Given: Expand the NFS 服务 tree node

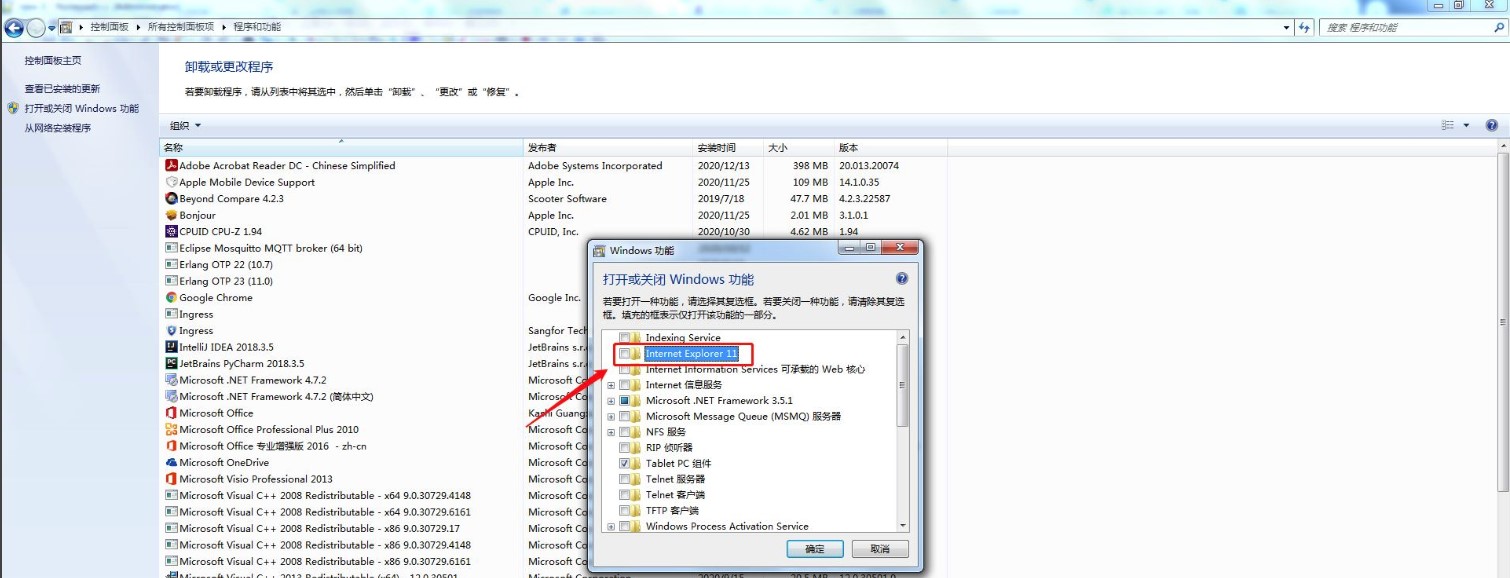Looking at the screenshot, I should click(611, 432).
